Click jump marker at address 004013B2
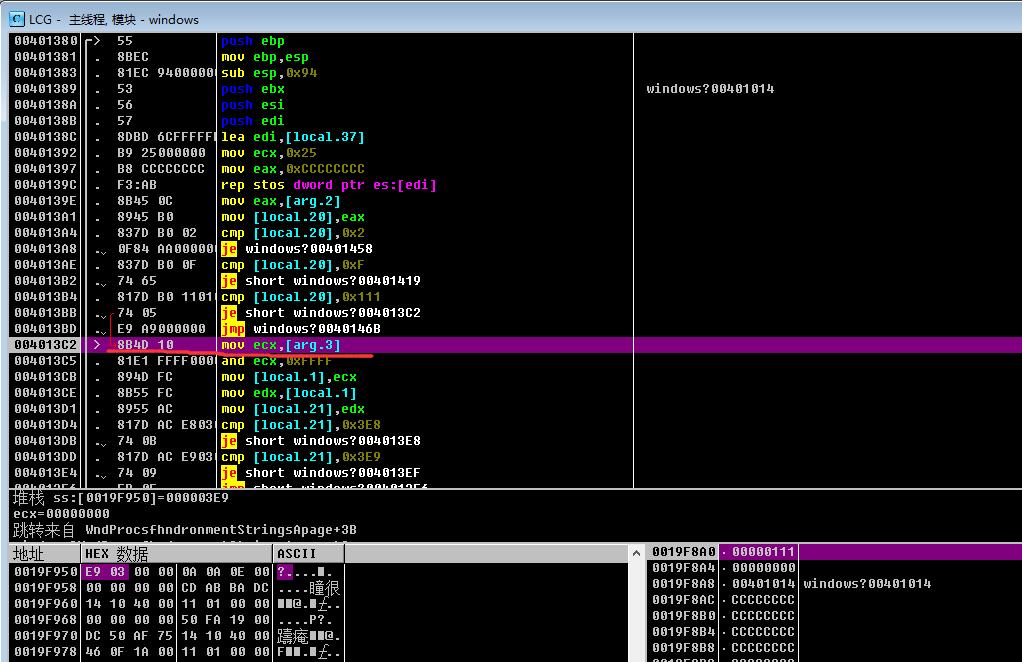 100,281
